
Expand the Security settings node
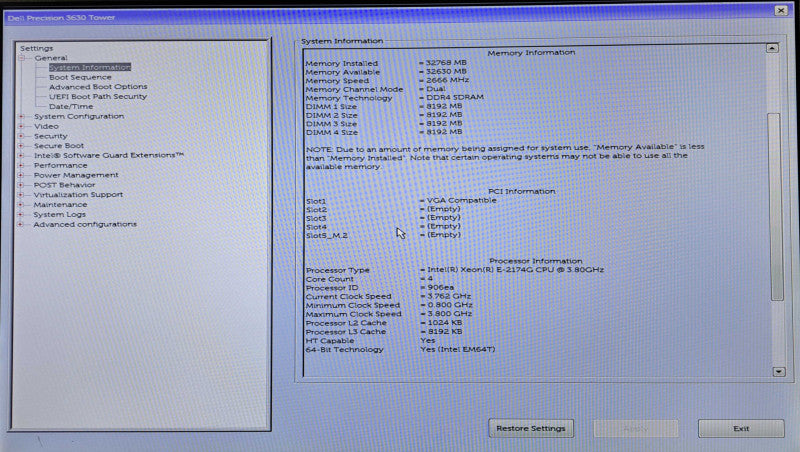[x=21, y=136]
